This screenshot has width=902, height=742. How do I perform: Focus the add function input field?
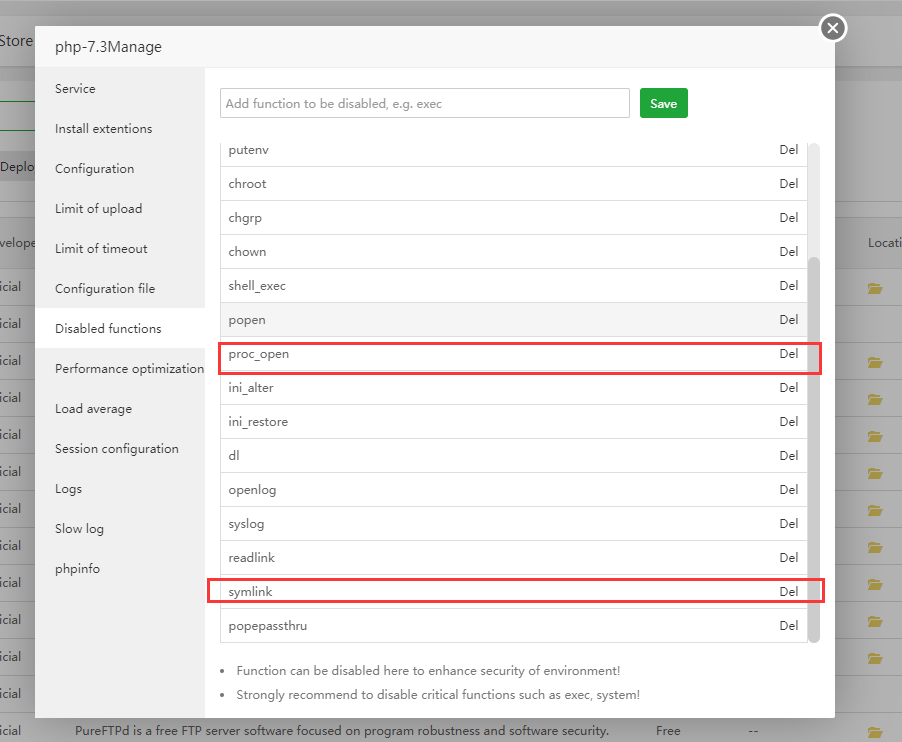424,103
